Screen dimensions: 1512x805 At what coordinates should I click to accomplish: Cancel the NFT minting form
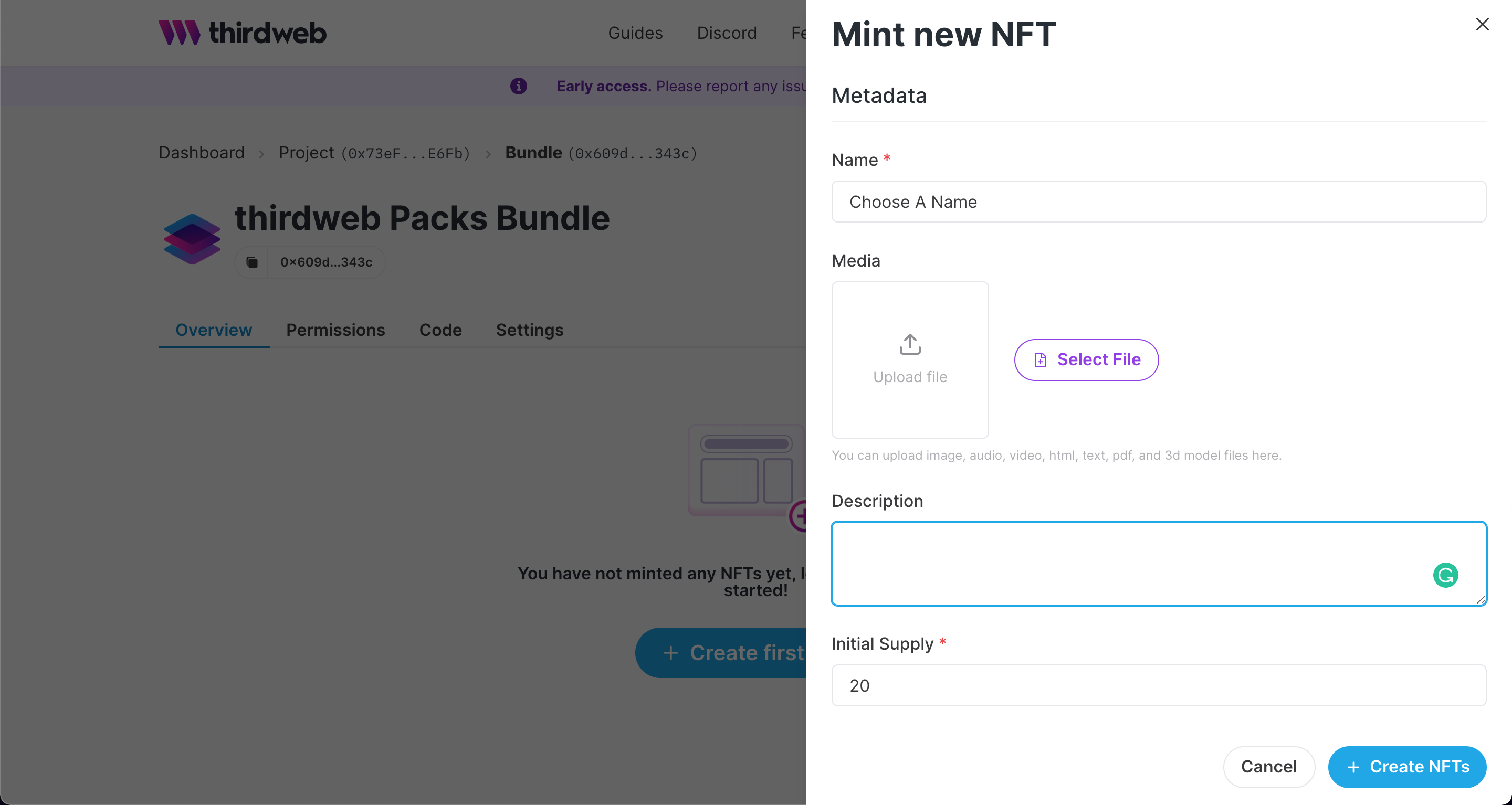(x=1268, y=767)
